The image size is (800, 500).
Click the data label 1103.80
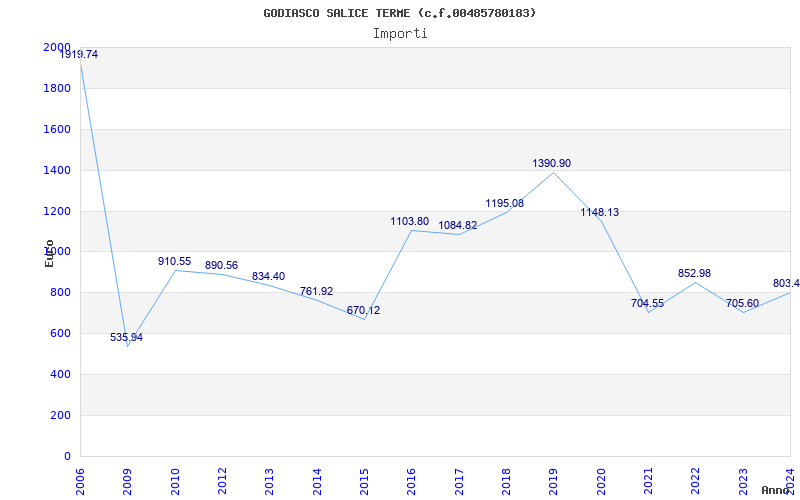pyautogui.click(x=410, y=221)
